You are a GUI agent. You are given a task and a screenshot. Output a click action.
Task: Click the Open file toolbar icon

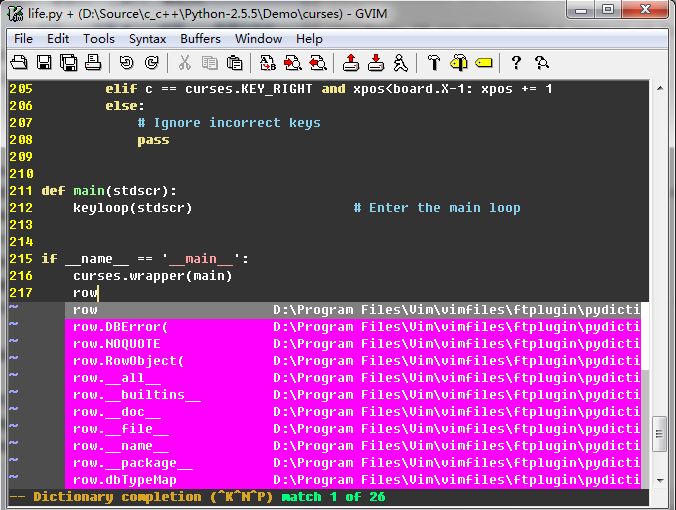pos(19,63)
